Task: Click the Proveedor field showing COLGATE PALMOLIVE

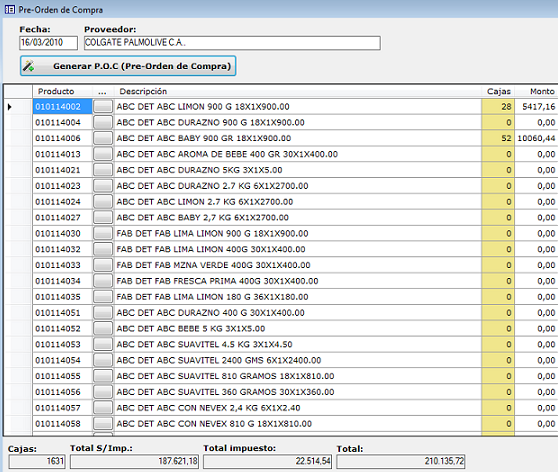Action: (x=232, y=43)
